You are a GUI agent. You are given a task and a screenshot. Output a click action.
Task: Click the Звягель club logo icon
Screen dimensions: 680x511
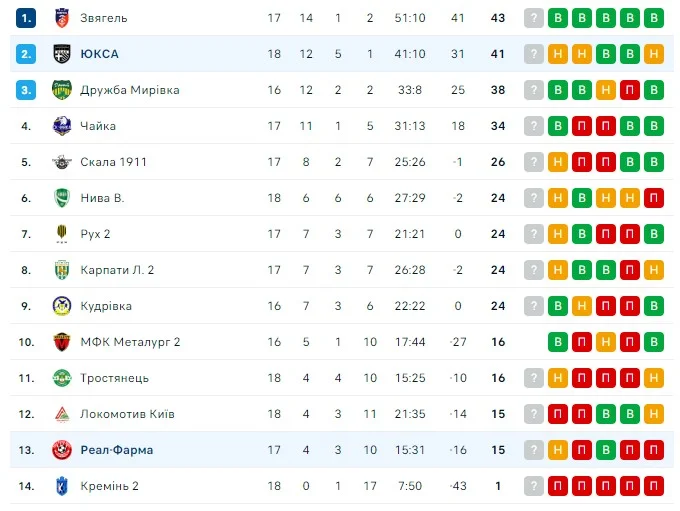click(x=61, y=18)
